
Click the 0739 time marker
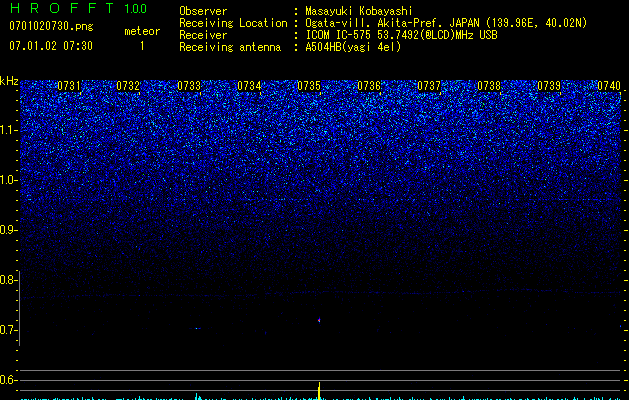coord(549,86)
